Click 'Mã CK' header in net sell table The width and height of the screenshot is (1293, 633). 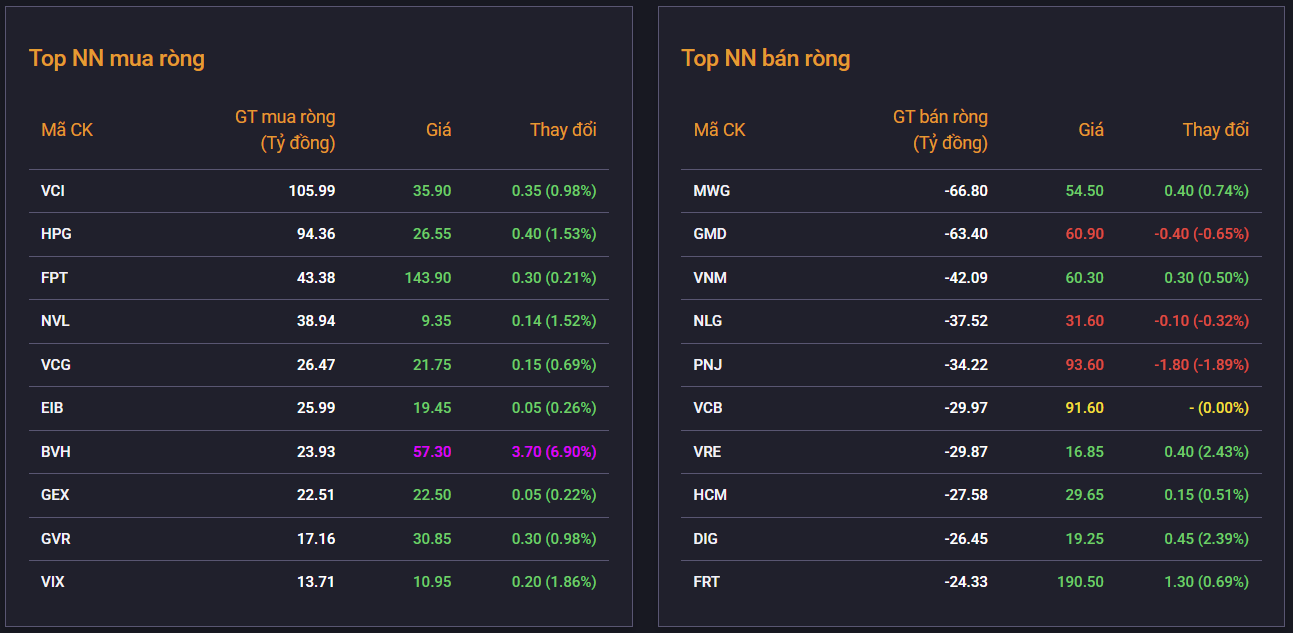pos(720,130)
